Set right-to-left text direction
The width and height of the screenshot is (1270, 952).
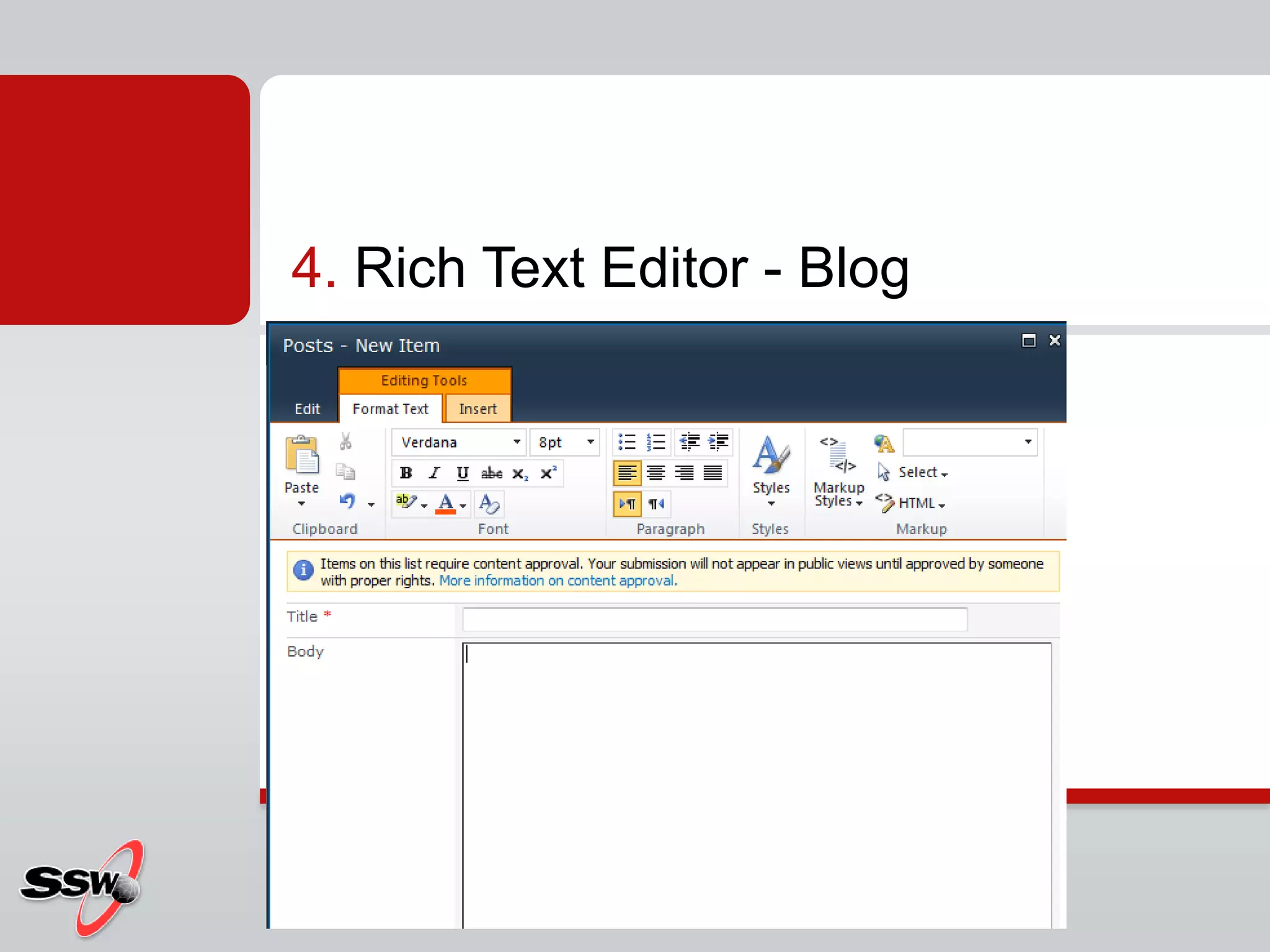(x=656, y=503)
